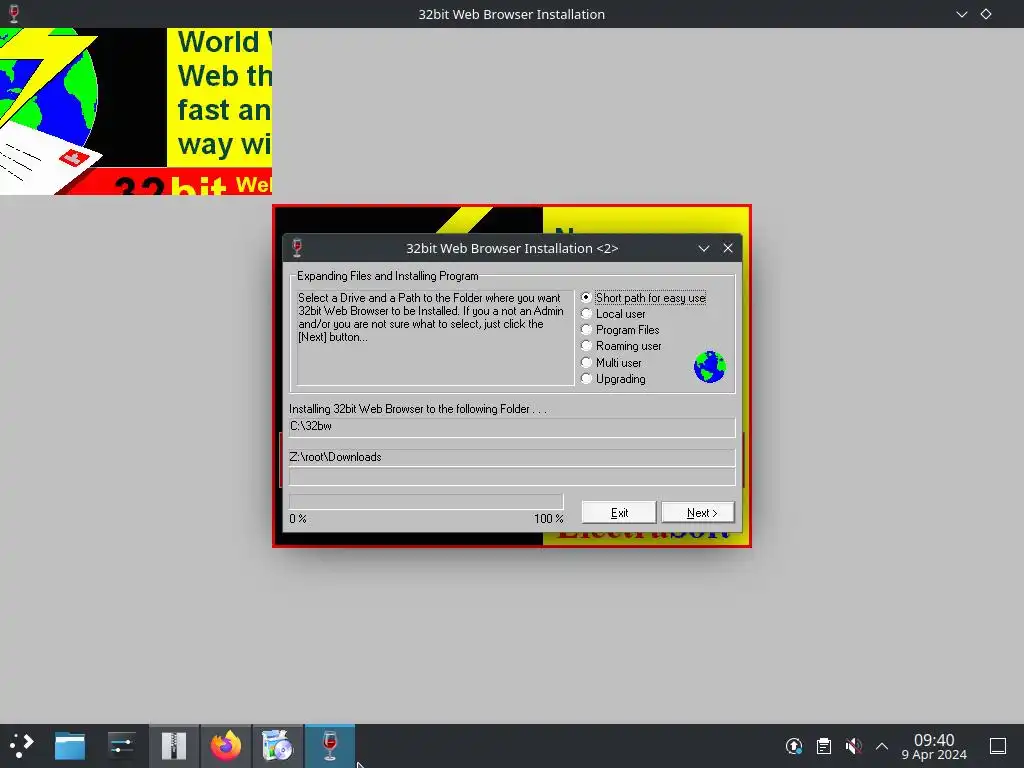Screen dimensions: 1024x768
Task: Open the updates notifier tray icon
Action: [793, 746]
